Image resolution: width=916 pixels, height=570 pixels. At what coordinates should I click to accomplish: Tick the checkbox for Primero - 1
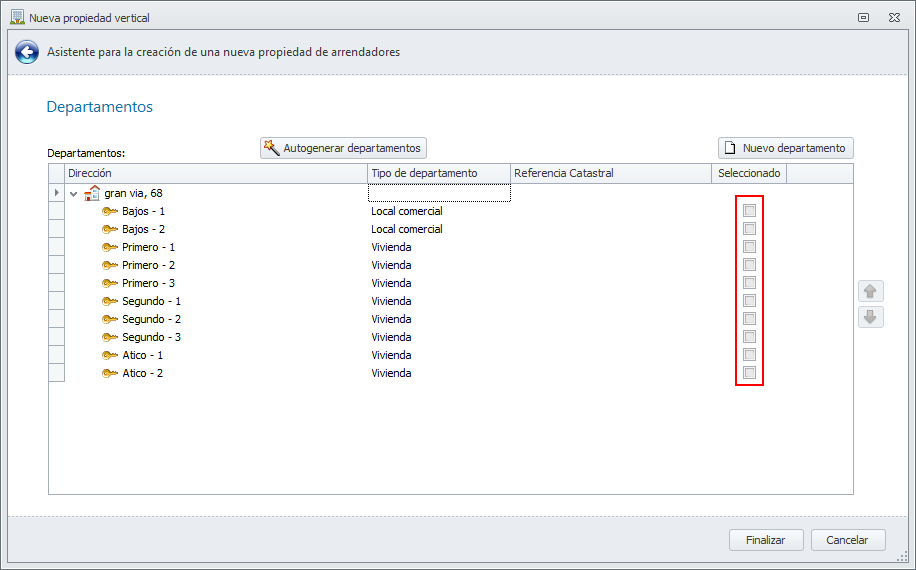tap(750, 246)
